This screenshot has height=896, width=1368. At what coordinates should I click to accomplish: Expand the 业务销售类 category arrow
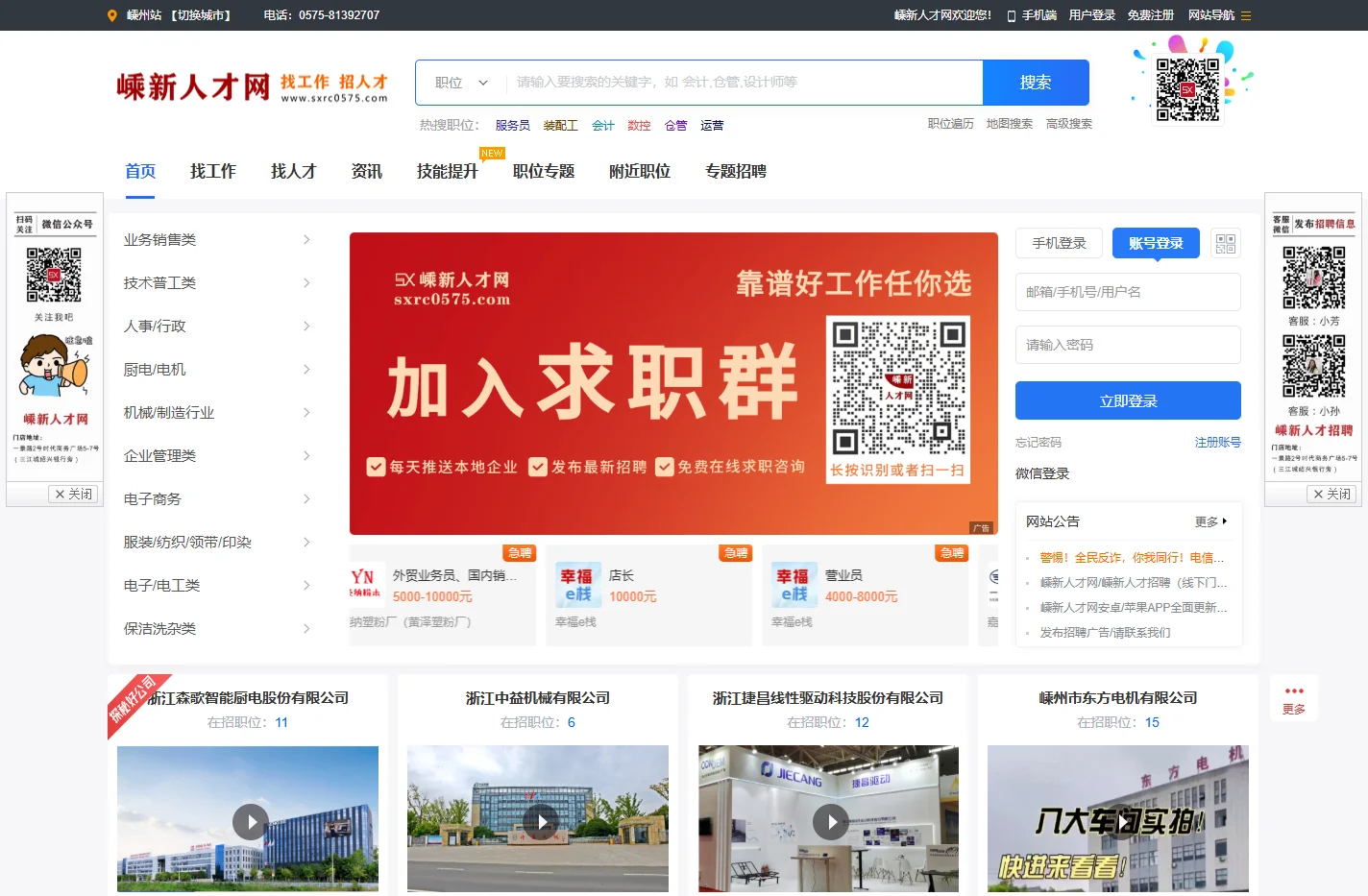click(306, 239)
